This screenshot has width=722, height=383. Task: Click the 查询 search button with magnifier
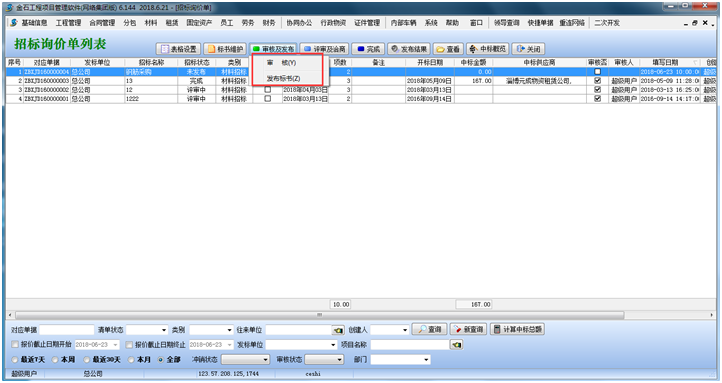[x=430, y=329]
